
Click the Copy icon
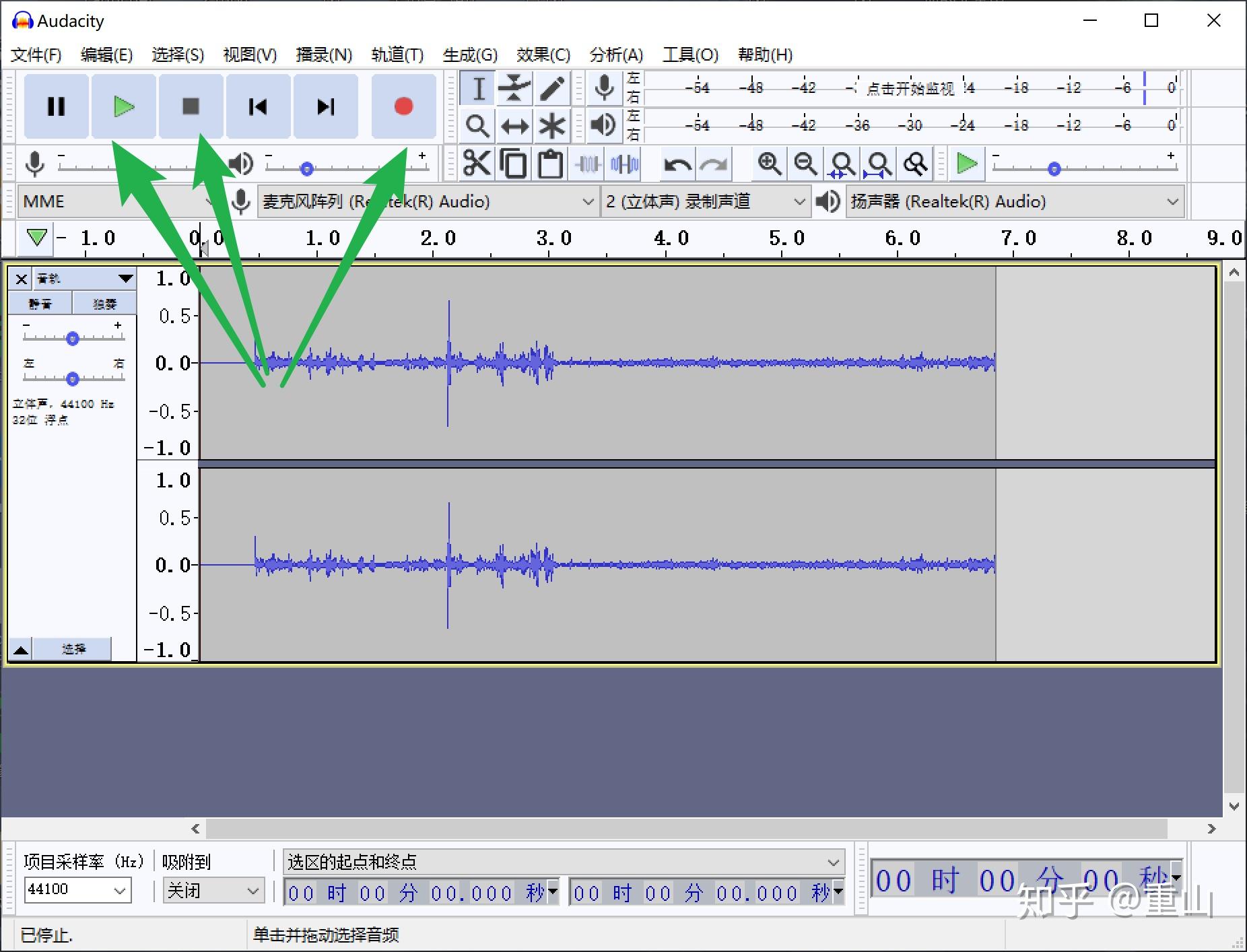(514, 164)
